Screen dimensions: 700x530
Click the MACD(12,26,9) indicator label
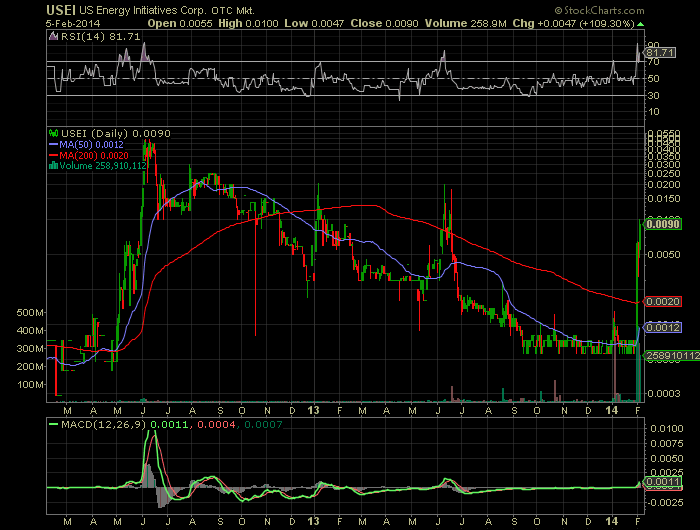(x=103, y=424)
